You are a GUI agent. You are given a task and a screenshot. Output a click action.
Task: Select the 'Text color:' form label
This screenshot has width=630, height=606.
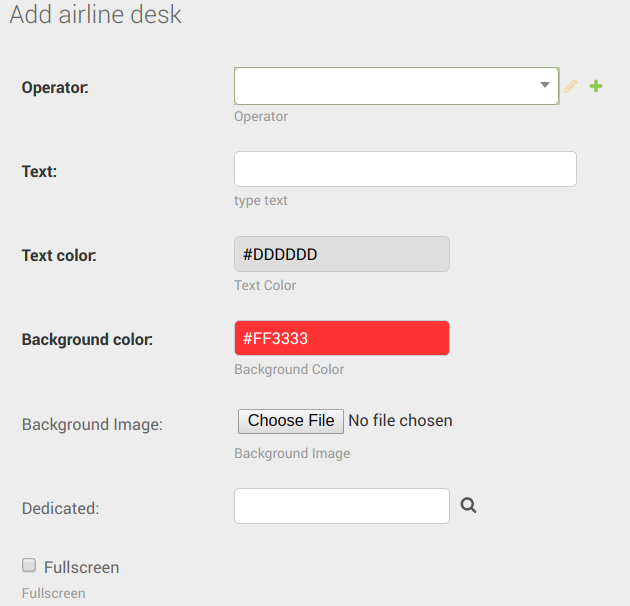[x=59, y=255]
